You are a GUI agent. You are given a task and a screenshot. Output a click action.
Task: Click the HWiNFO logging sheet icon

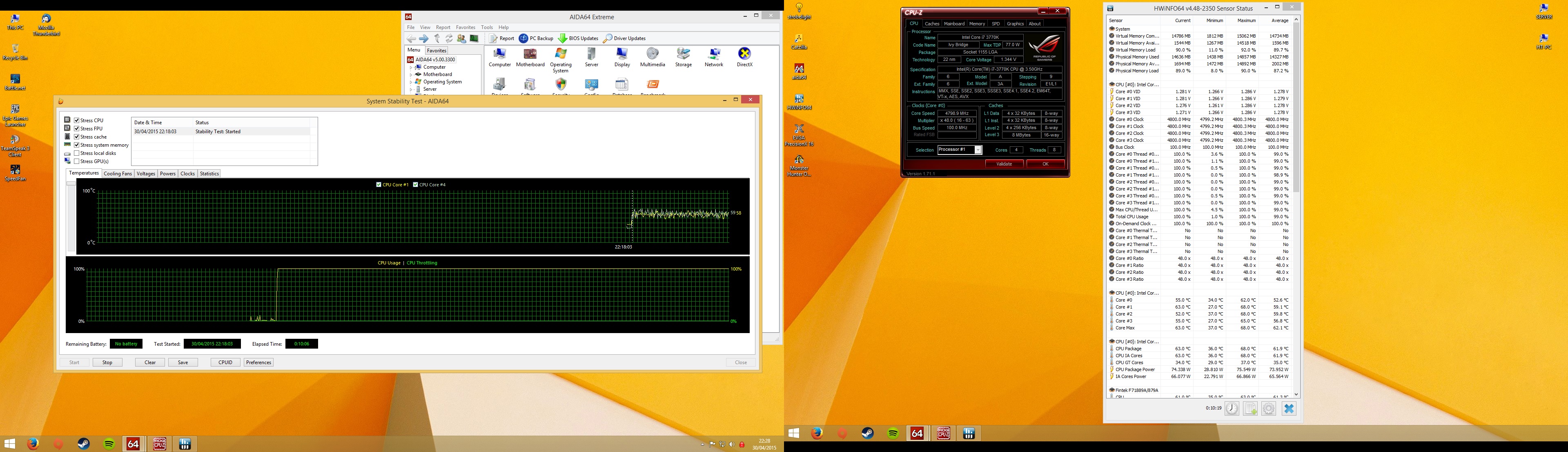1250,409
